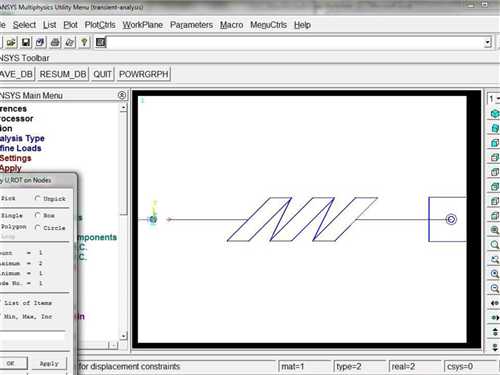Open the Help menu

tap(302, 25)
